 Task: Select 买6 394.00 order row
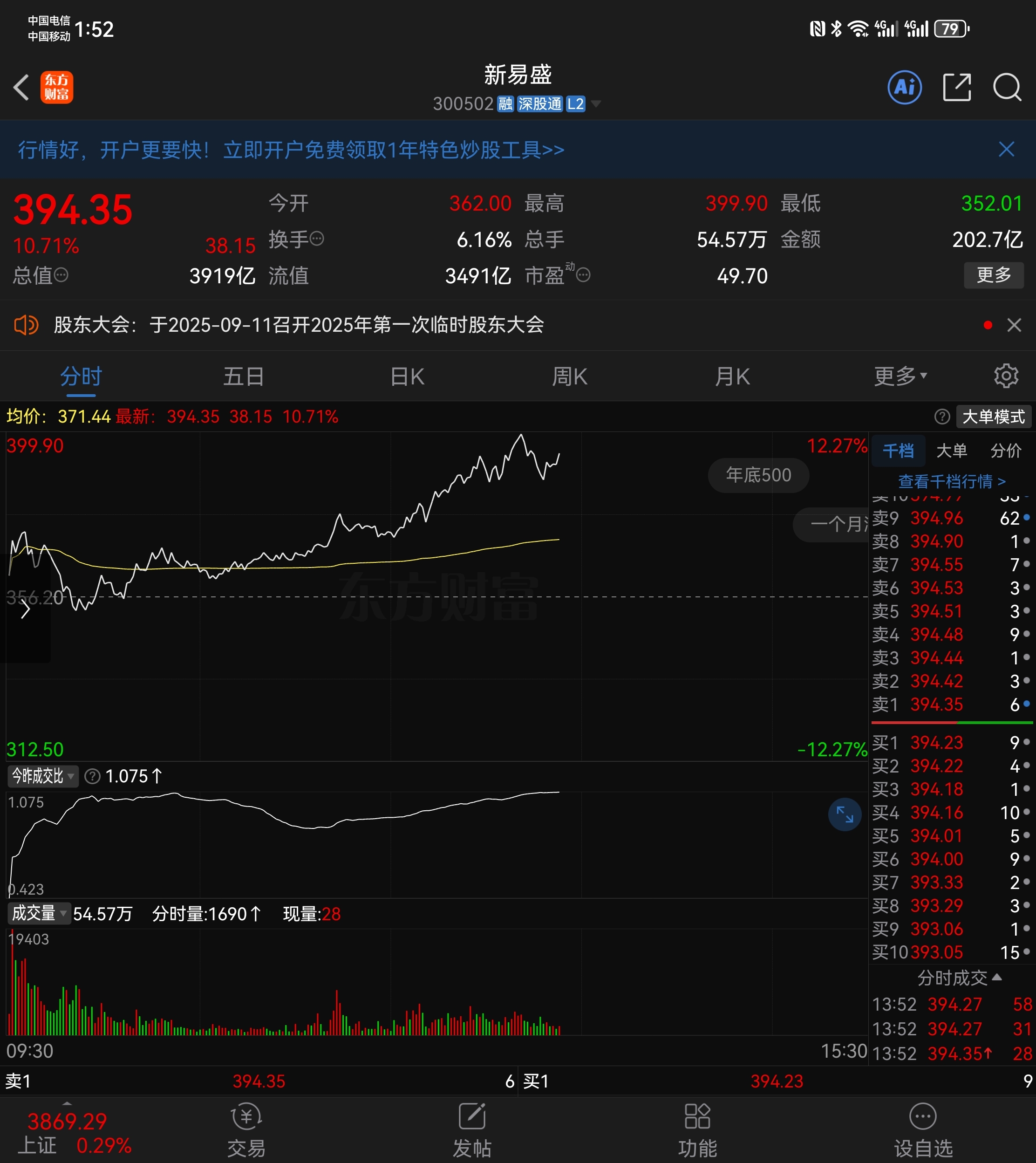click(x=951, y=859)
